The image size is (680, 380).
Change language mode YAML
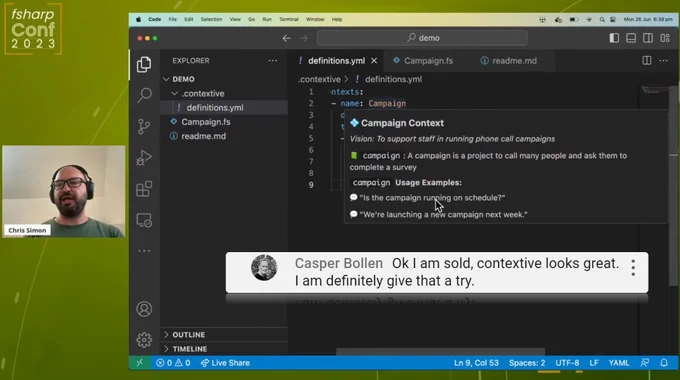618,363
